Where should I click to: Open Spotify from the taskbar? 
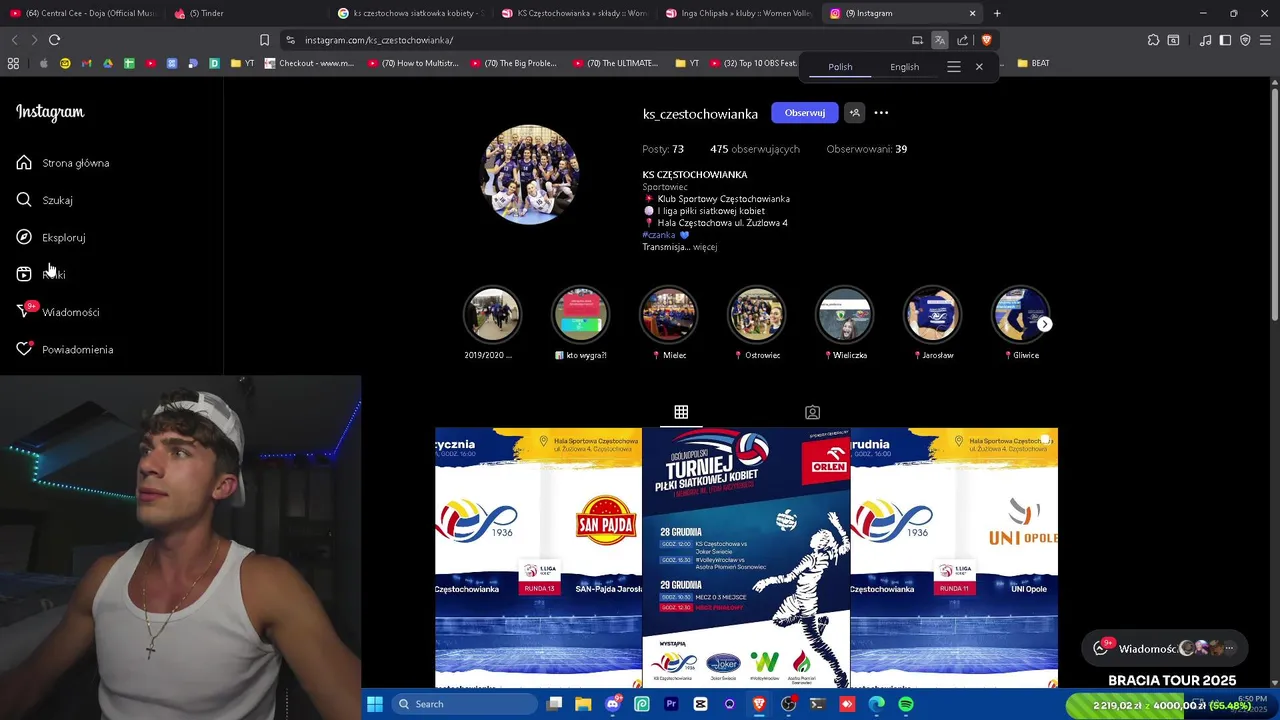906,704
